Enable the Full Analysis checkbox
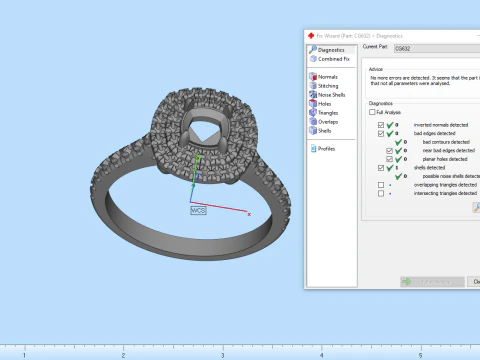Viewport: 480px width, 360px height. [x=372, y=112]
